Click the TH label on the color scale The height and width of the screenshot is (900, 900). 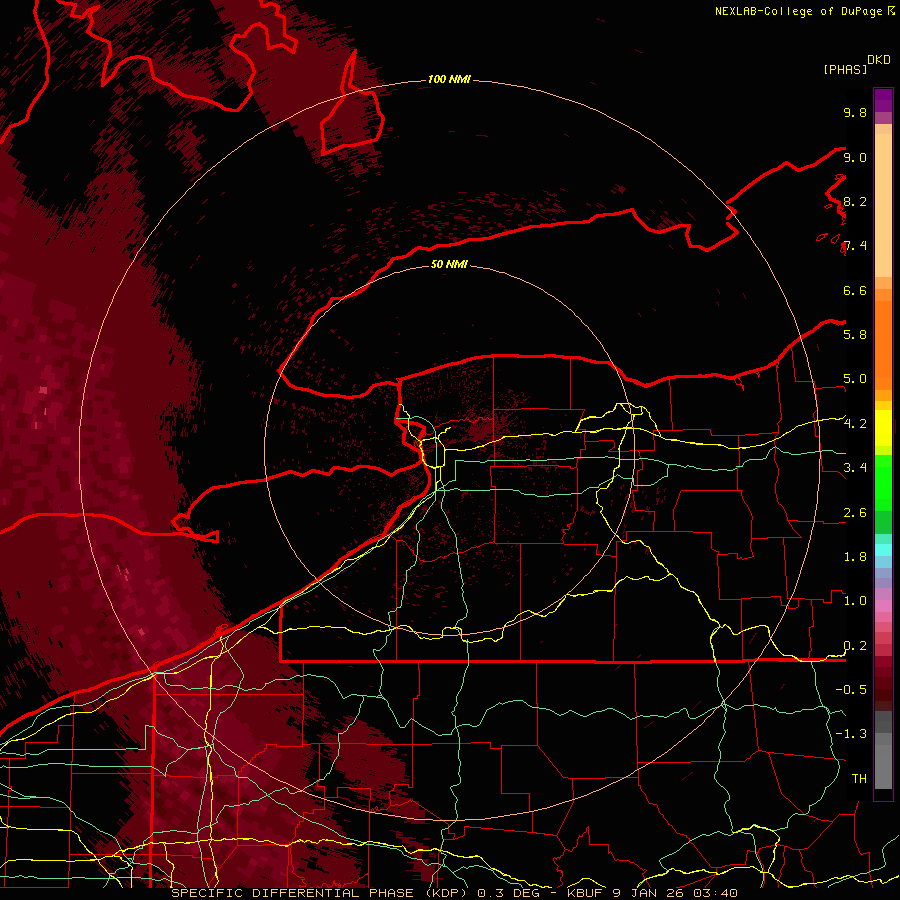pyautogui.click(x=859, y=778)
